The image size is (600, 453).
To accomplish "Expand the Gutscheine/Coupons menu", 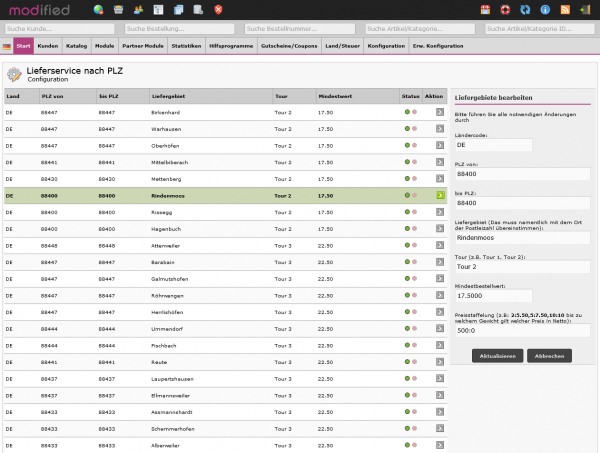I will [288, 47].
